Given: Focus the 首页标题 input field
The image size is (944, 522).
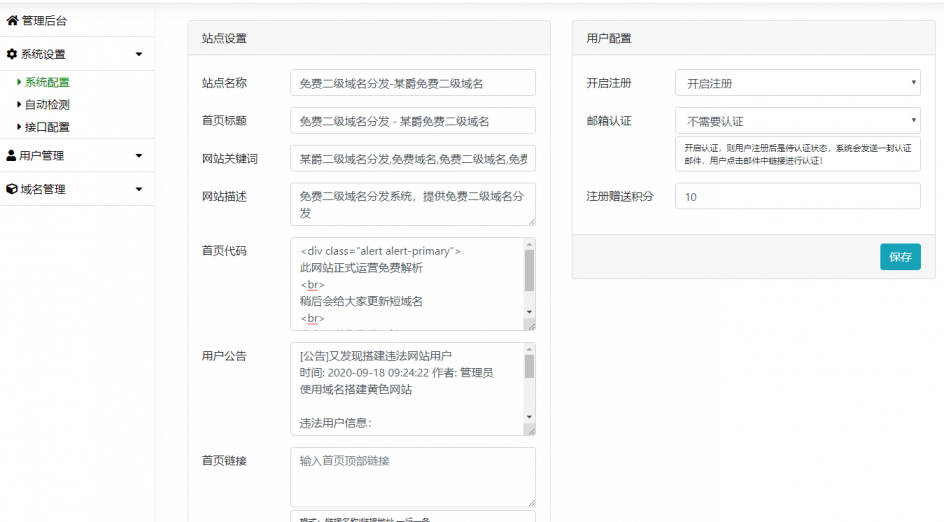Looking at the screenshot, I should click(x=413, y=121).
